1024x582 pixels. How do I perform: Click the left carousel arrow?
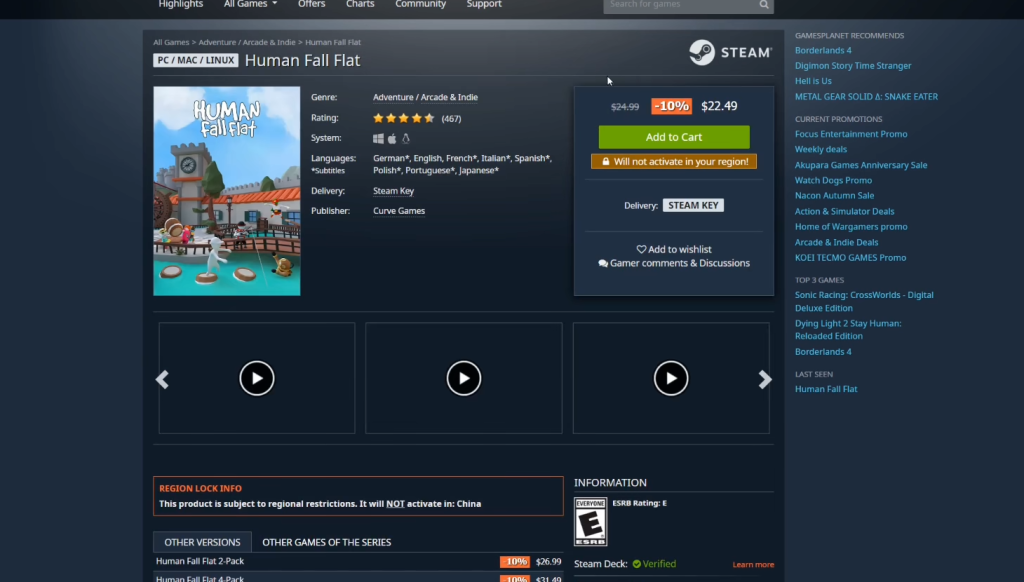(162, 379)
